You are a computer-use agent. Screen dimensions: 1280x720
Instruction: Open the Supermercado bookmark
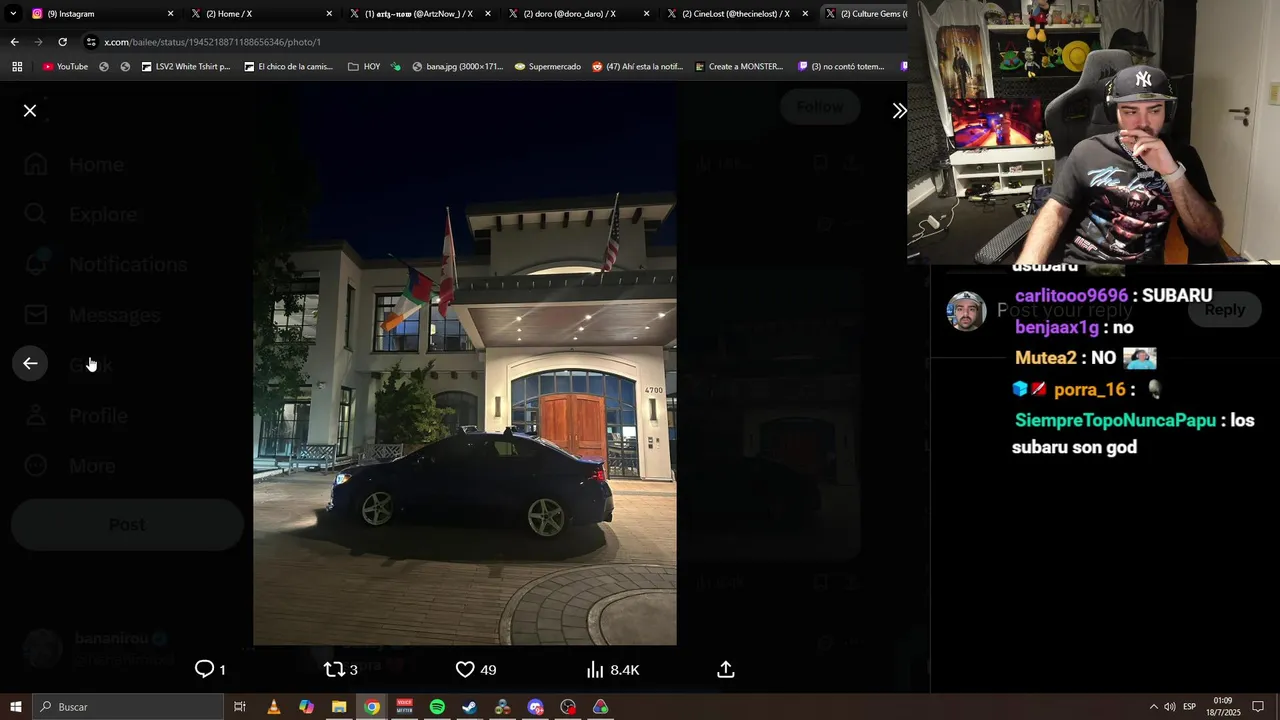[547, 67]
